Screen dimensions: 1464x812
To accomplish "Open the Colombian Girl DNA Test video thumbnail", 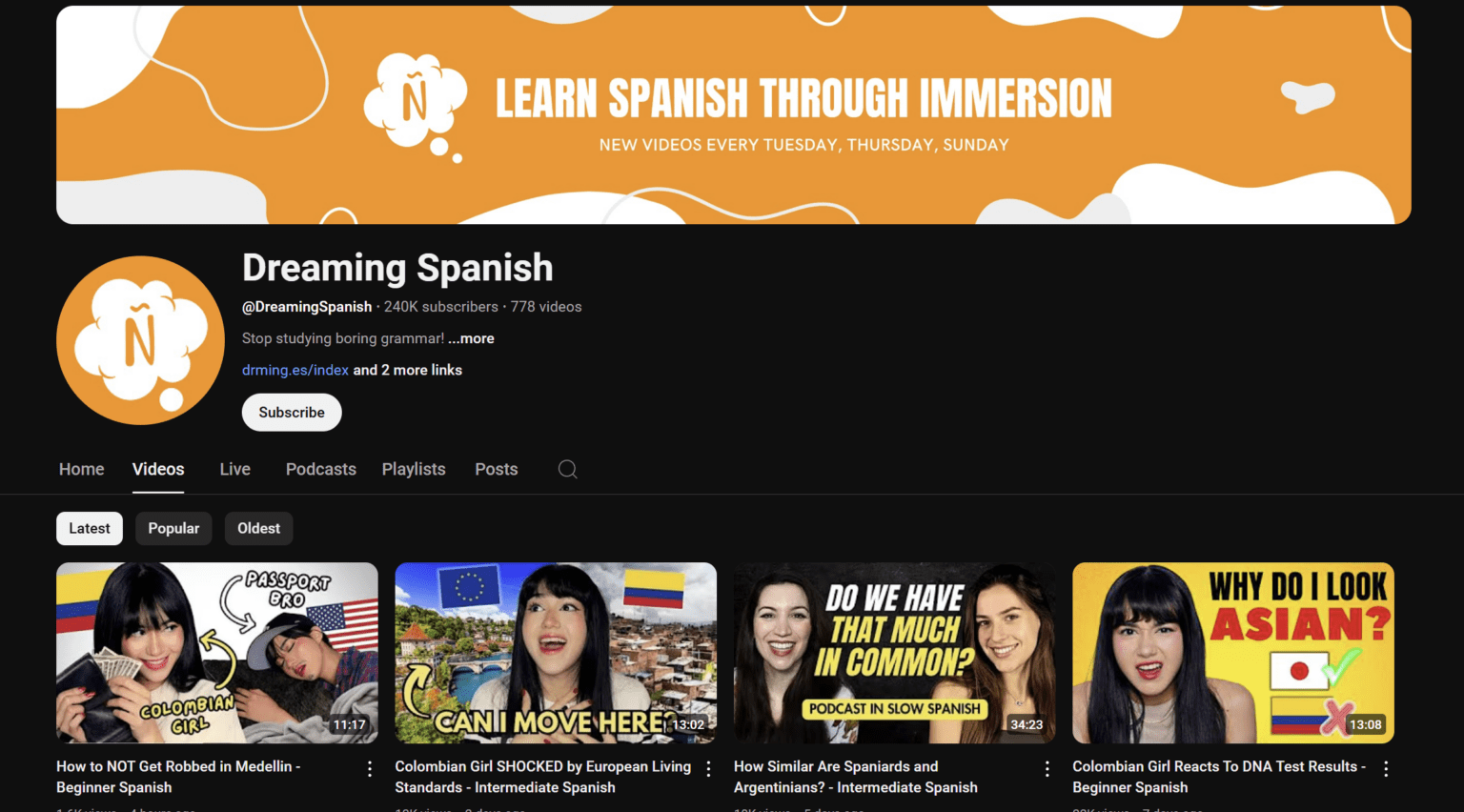I will click(1233, 653).
